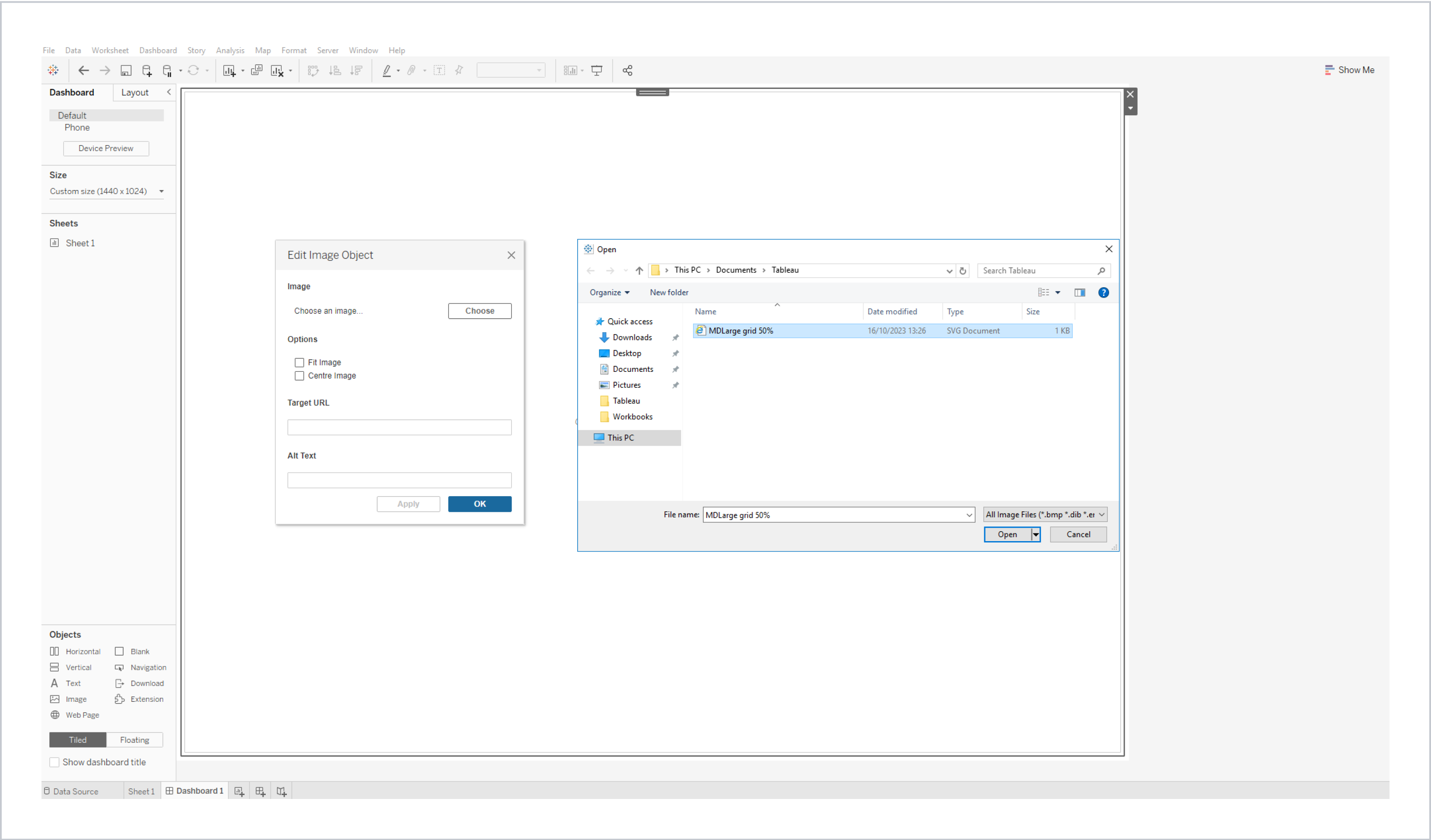This screenshot has height=840, width=1431.
Task: Click OK to confirm image selection
Action: coord(480,503)
